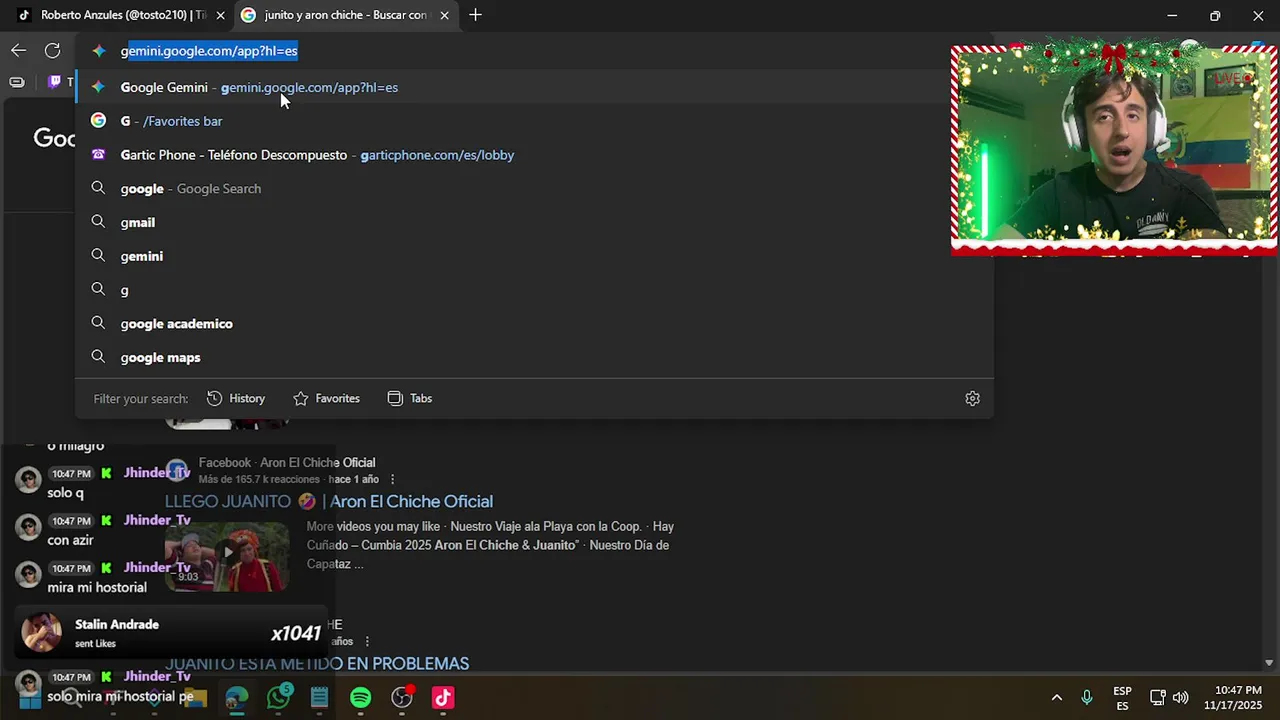The width and height of the screenshot is (1280, 720).
Task: Close the 'junito y aron chiche' tab
Action: (x=444, y=15)
